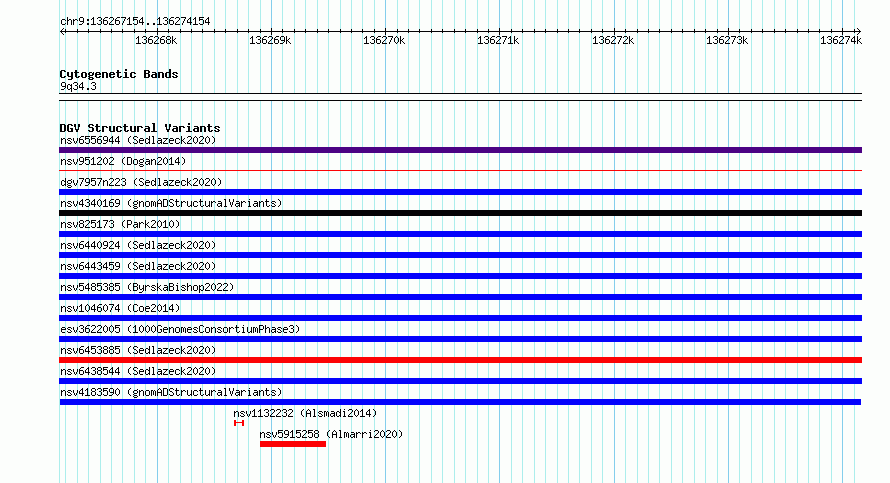The width and height of the screenshot is (890, 483).
Task: Select the blue nsv4183590 variant bar
Action: pyautogui.click(x=460, y=402)
